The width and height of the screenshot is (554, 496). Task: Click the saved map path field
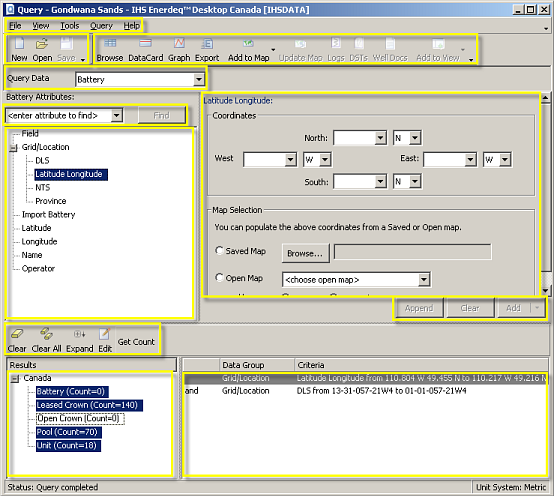[412, 252]
